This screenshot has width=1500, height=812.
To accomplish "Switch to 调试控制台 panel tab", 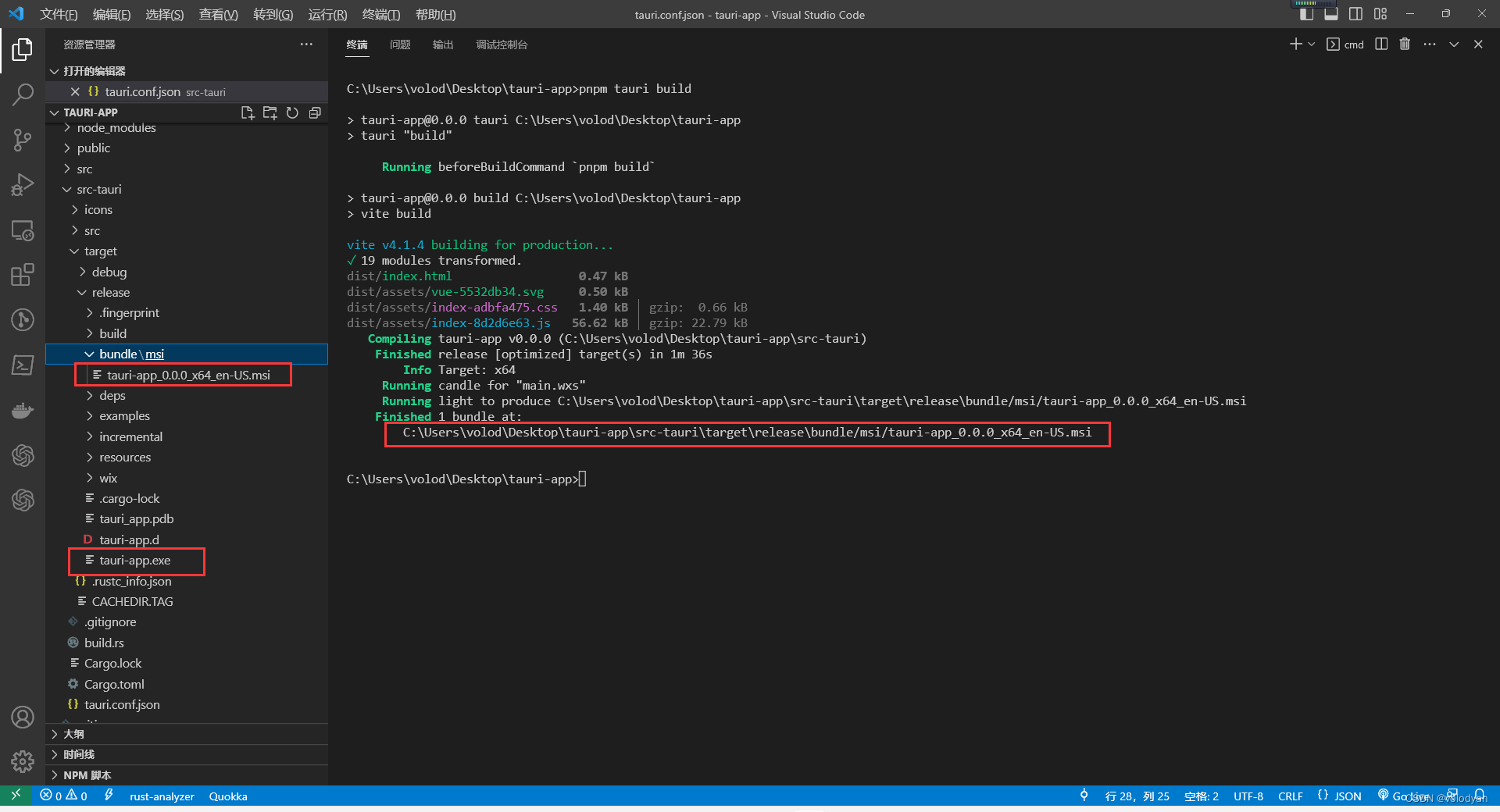I will coord(502,45).
